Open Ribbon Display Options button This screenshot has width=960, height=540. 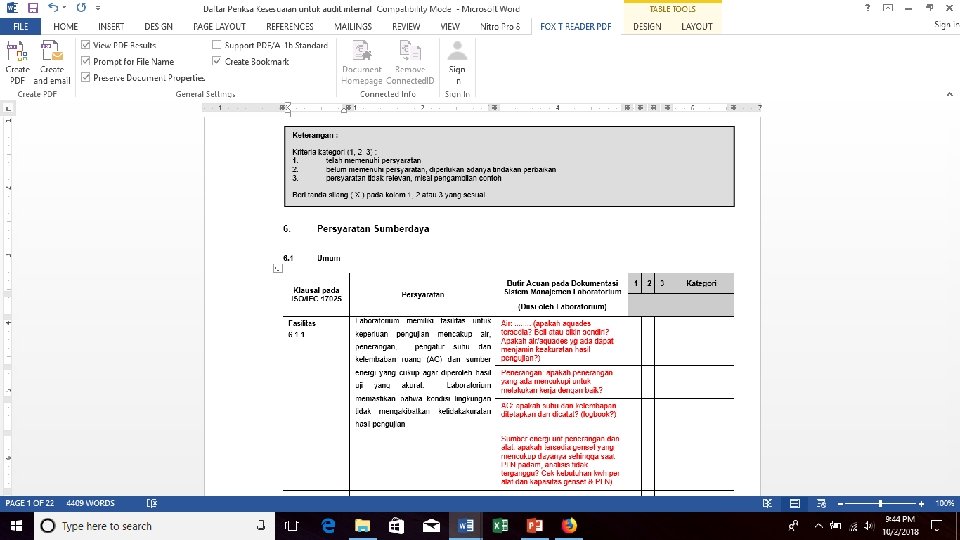point(888,8)
